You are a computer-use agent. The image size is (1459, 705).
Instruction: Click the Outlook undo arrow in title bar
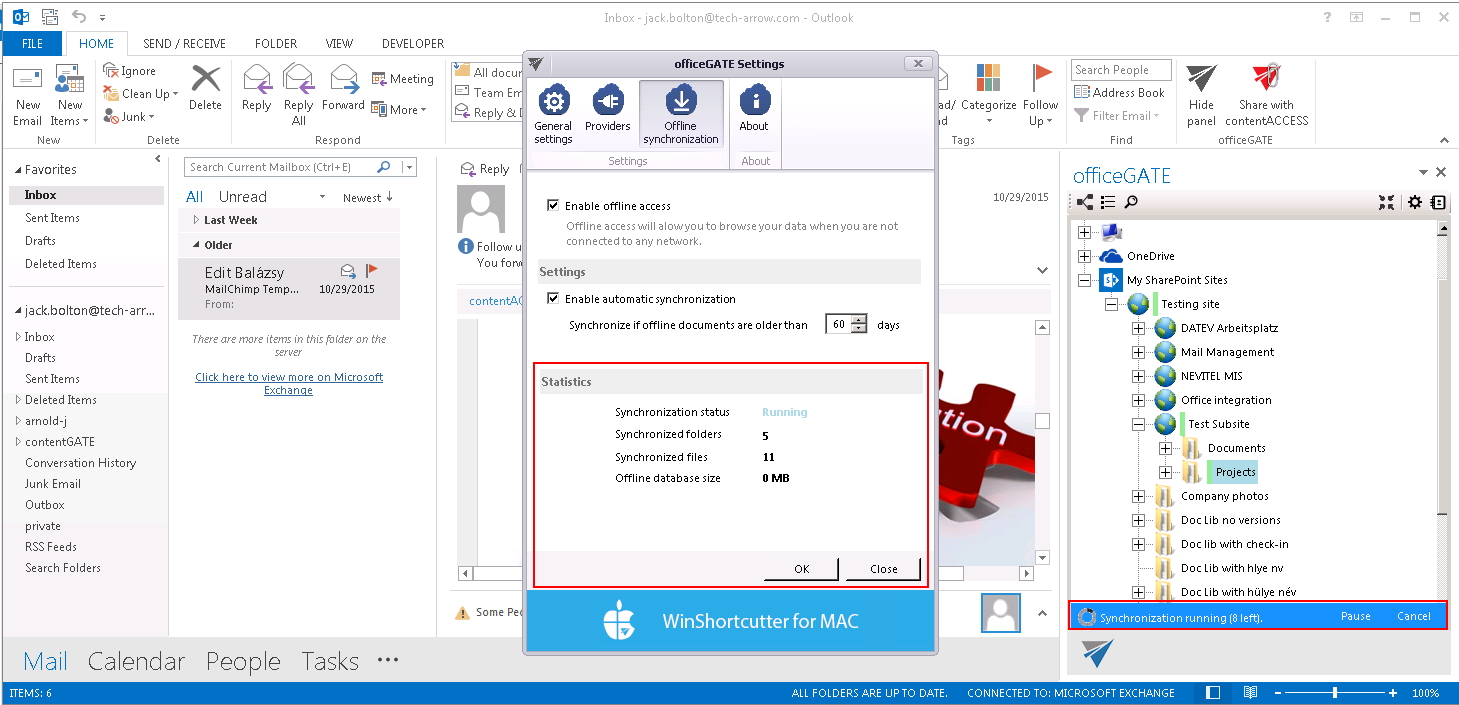[79, 17]
